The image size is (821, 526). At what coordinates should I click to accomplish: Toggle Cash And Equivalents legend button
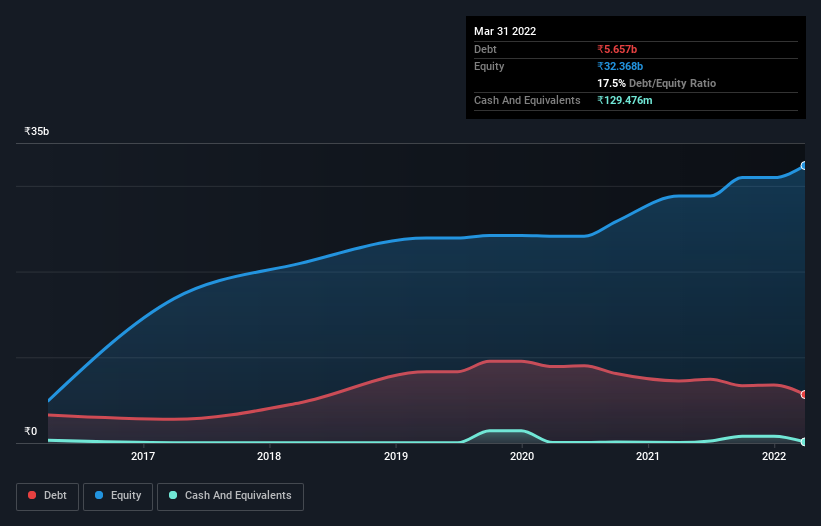(230, 496)
